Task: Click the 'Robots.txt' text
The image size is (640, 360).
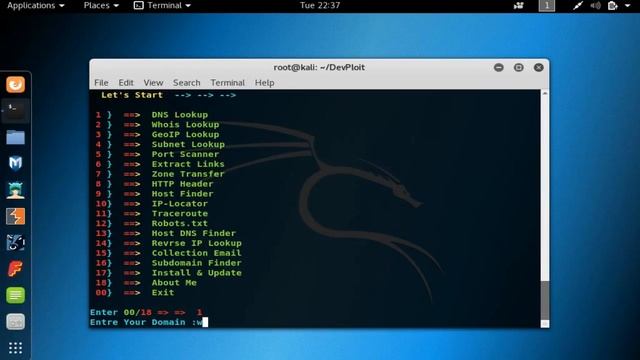Action: point(180,224)
